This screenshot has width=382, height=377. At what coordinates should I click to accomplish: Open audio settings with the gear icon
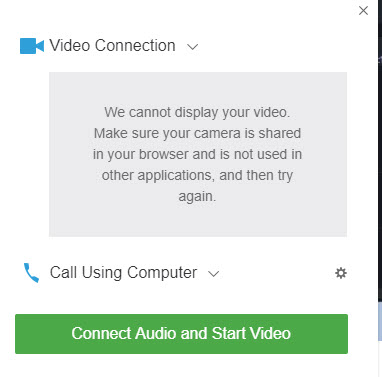tap(341, 273)
